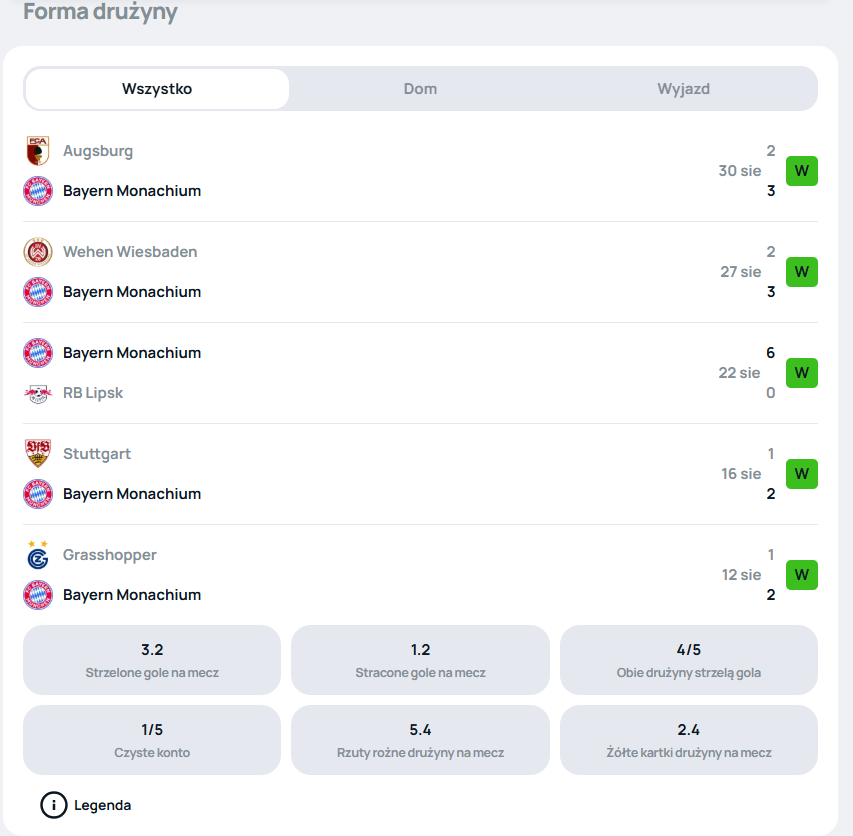Open the Wehen Wiesbaden team name link
853x836 pixels.
[130, 252]
